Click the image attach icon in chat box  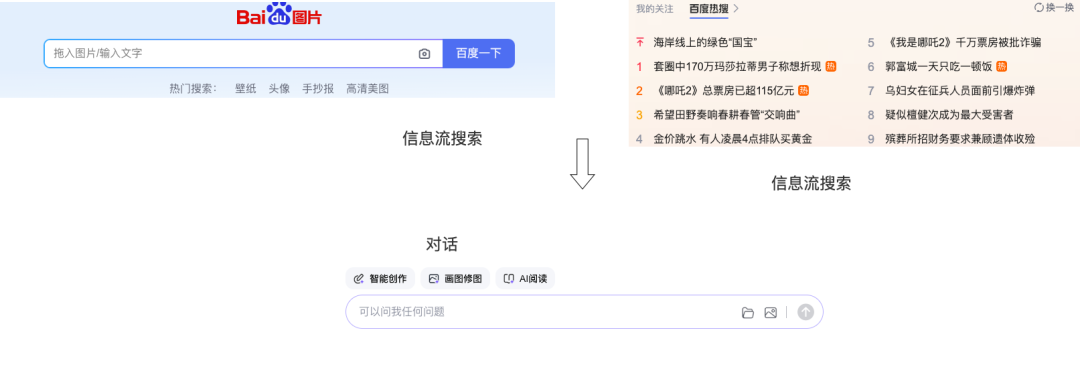click(770, 313)
